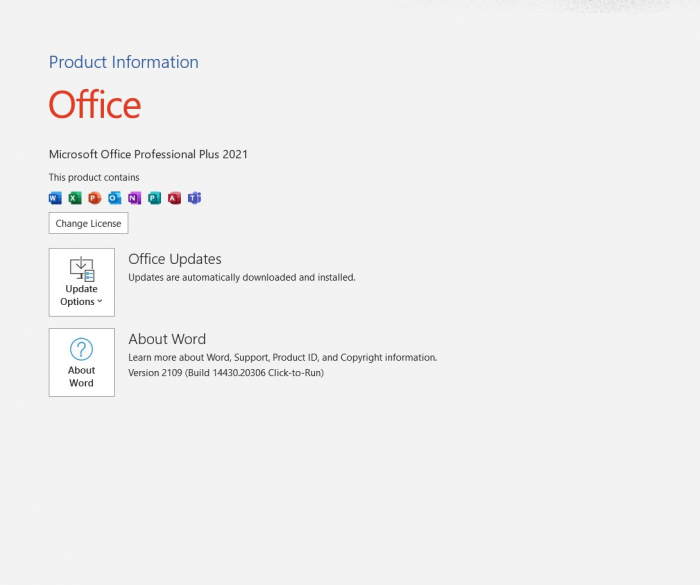The image size is (700, 585).
Task: Click the OneNote app icon
Action: point(134,198)
